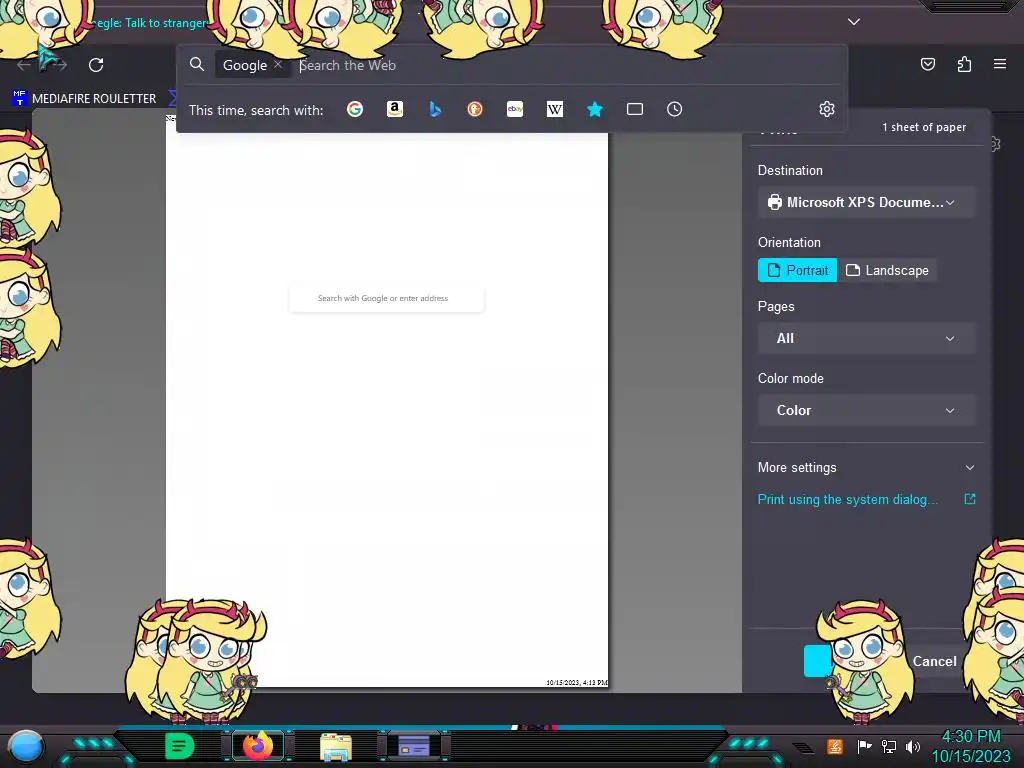
Task: Click the orange Java tray icon
Action: 835,746
